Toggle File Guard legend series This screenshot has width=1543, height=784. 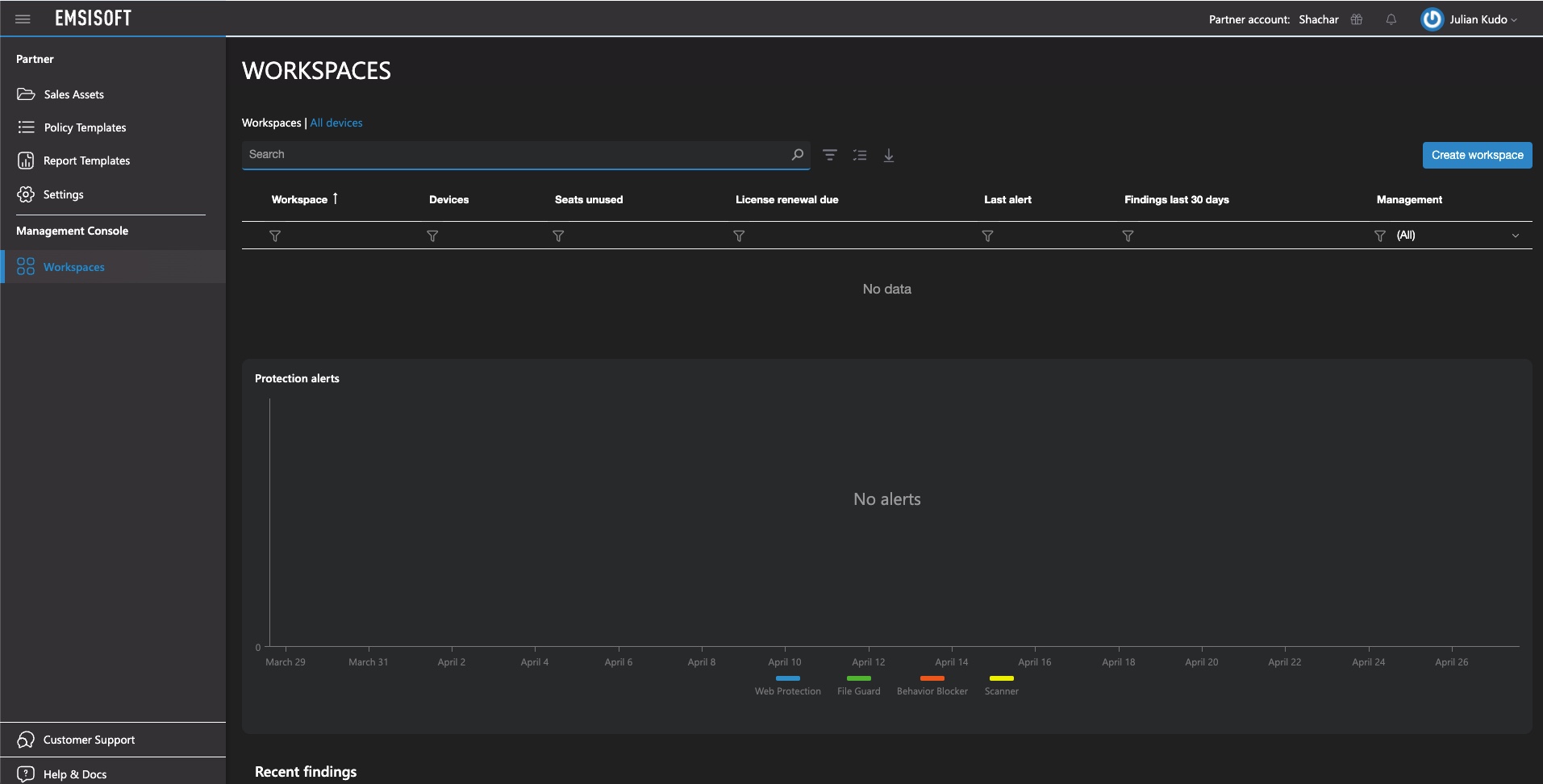click(858, 685)
